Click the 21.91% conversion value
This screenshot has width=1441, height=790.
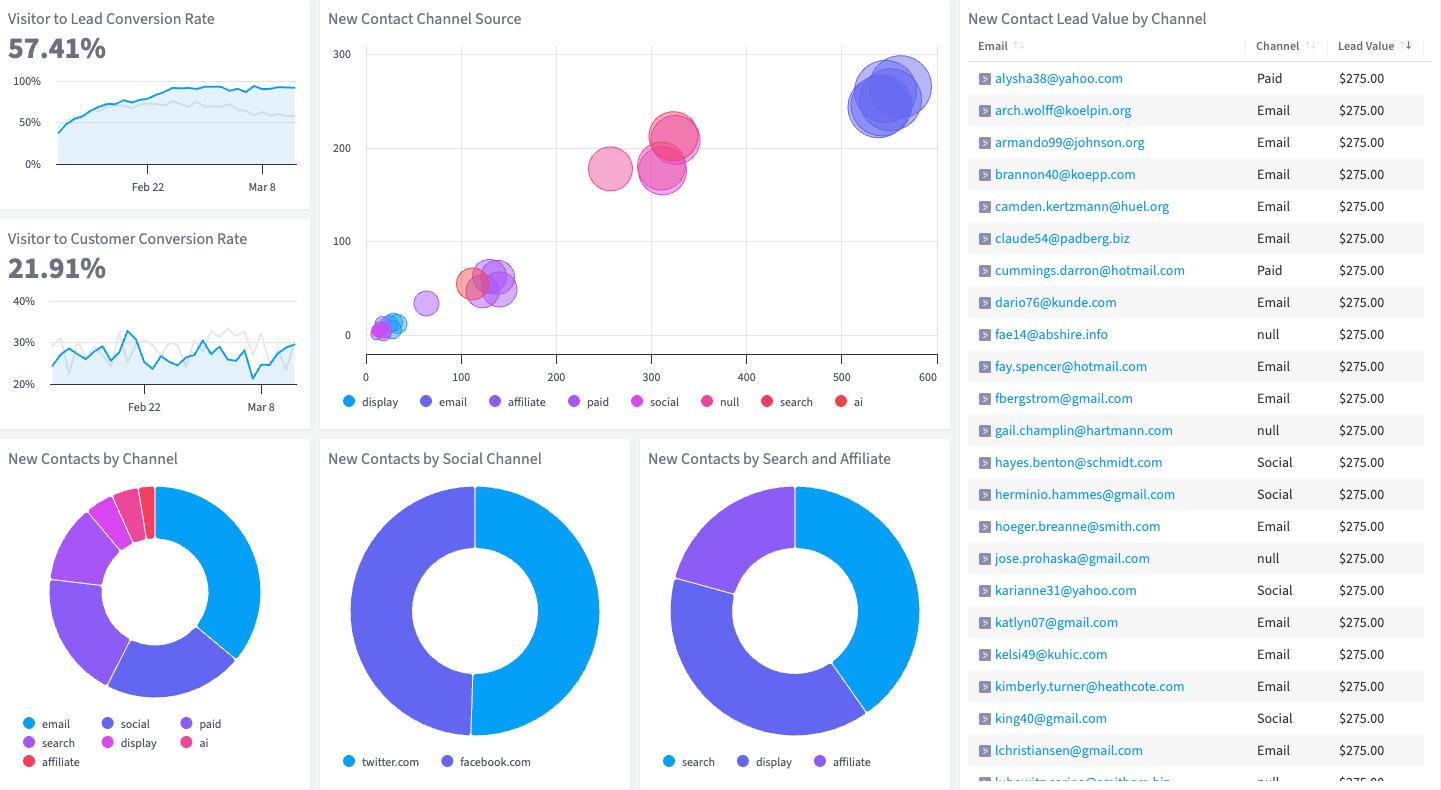pyautogui.click(x=57, y=268)
